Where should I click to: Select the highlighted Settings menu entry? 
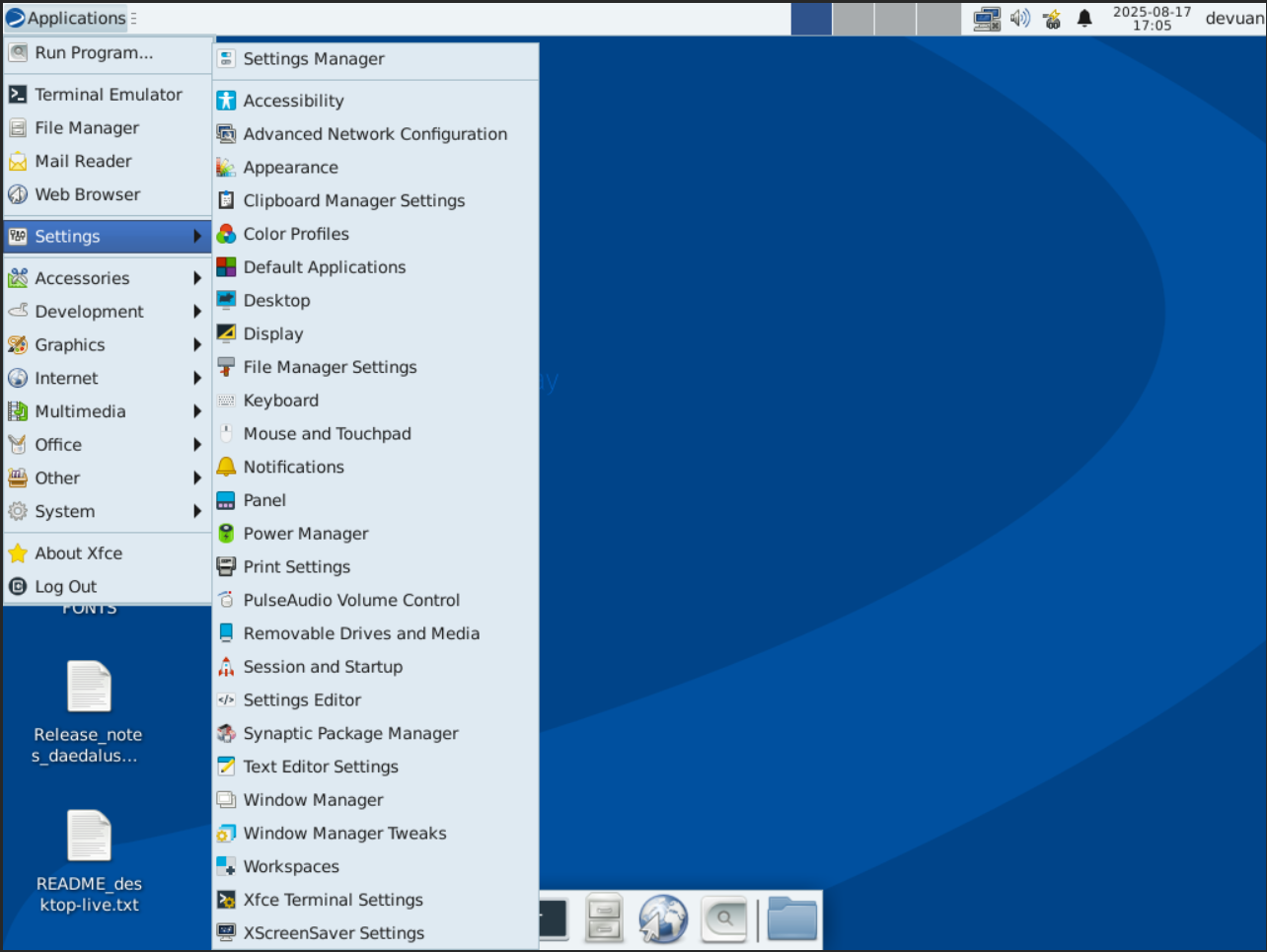click(x=108, y=237)
